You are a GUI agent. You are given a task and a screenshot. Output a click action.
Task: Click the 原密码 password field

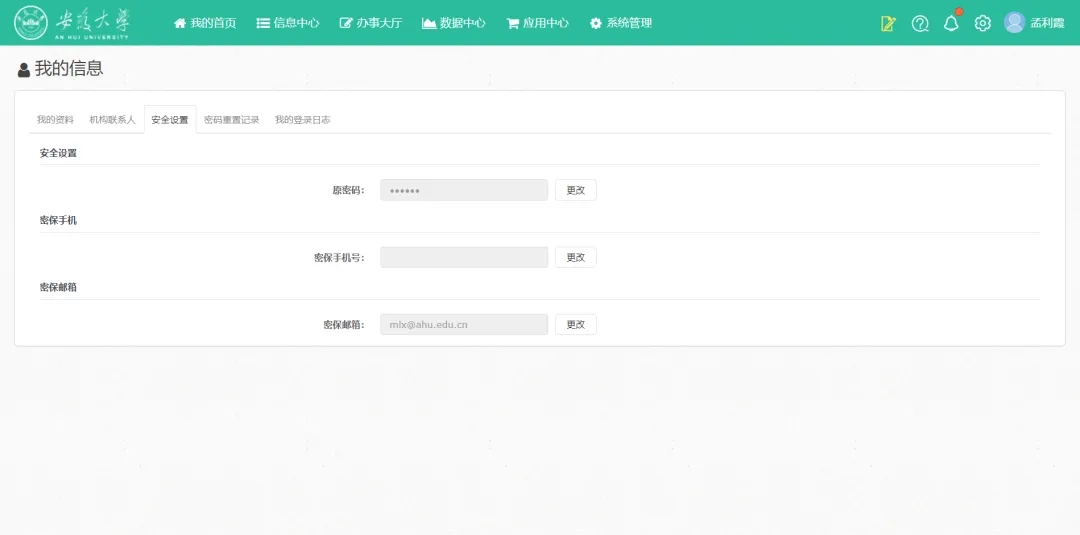464,190
